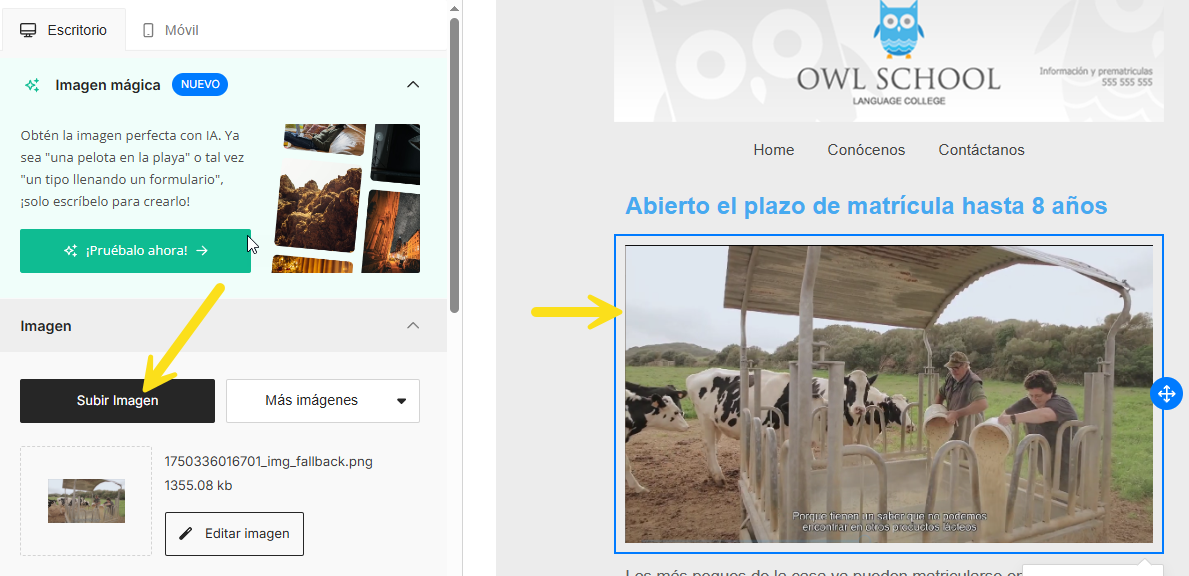Collapse the Imagen section chevron
This screenshot has width=1189, height=576.
pos(413,326)
